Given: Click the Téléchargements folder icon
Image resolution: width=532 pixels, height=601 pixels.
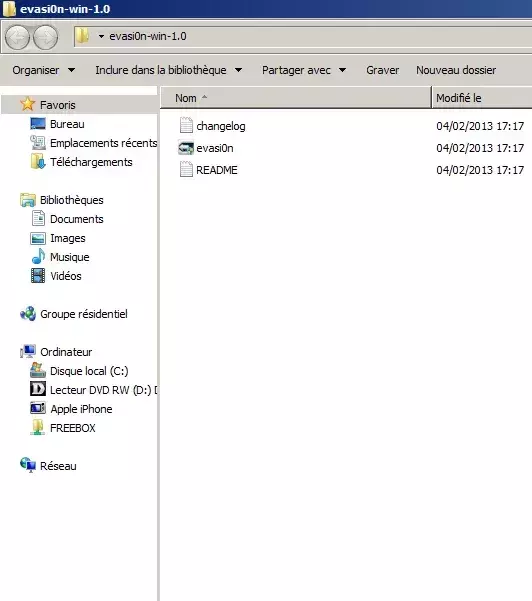Looking at the screenshot, I should coord(38,161).
